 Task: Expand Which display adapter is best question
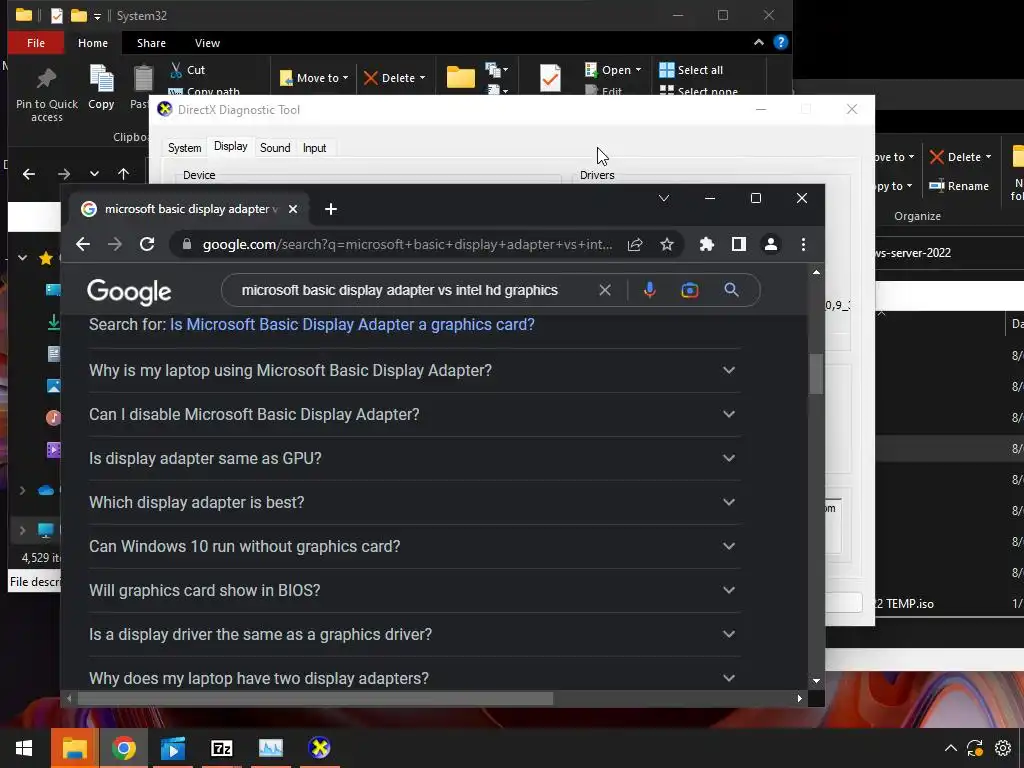click(x=414, y=502)
